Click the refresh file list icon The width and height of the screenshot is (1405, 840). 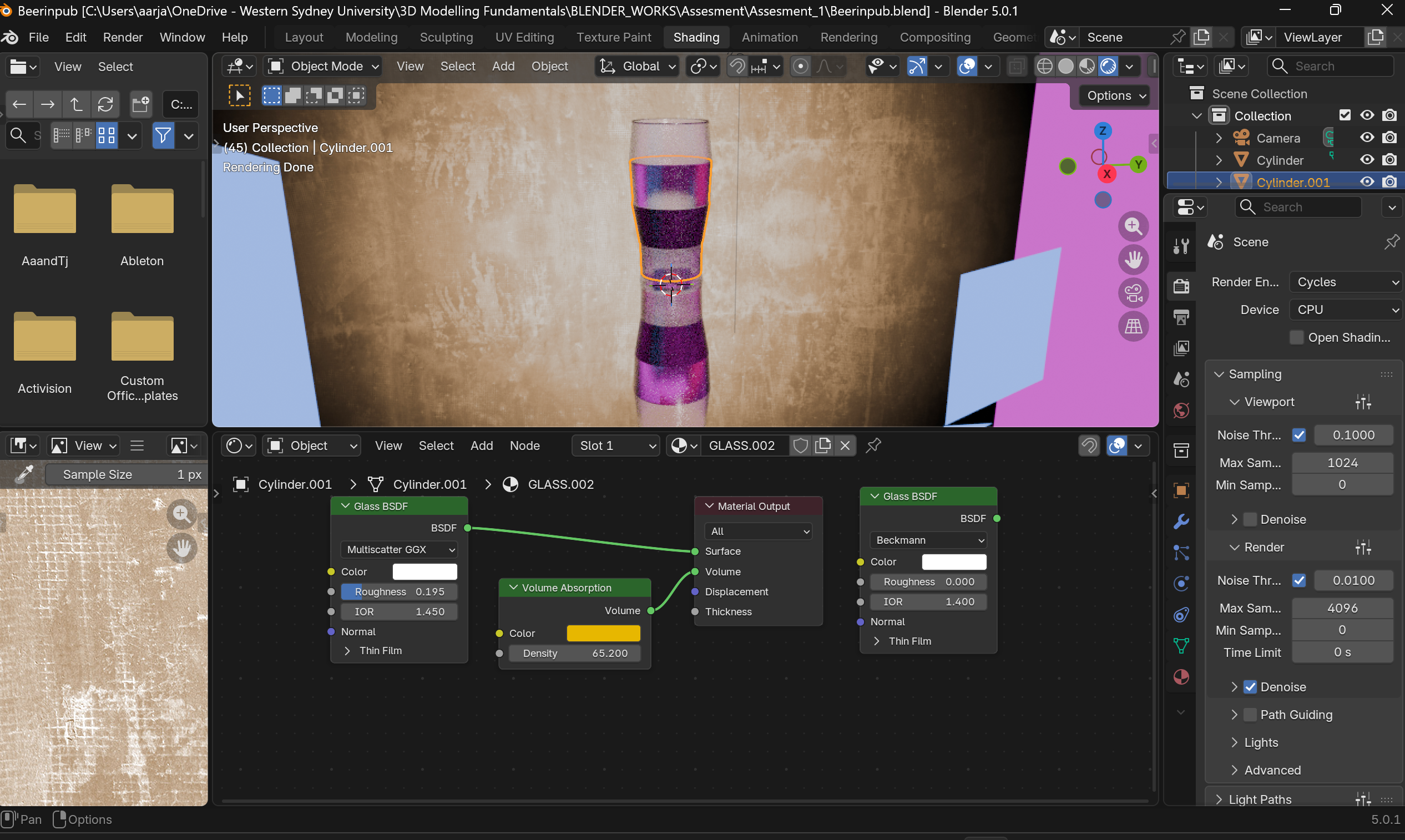pos(105,104)
